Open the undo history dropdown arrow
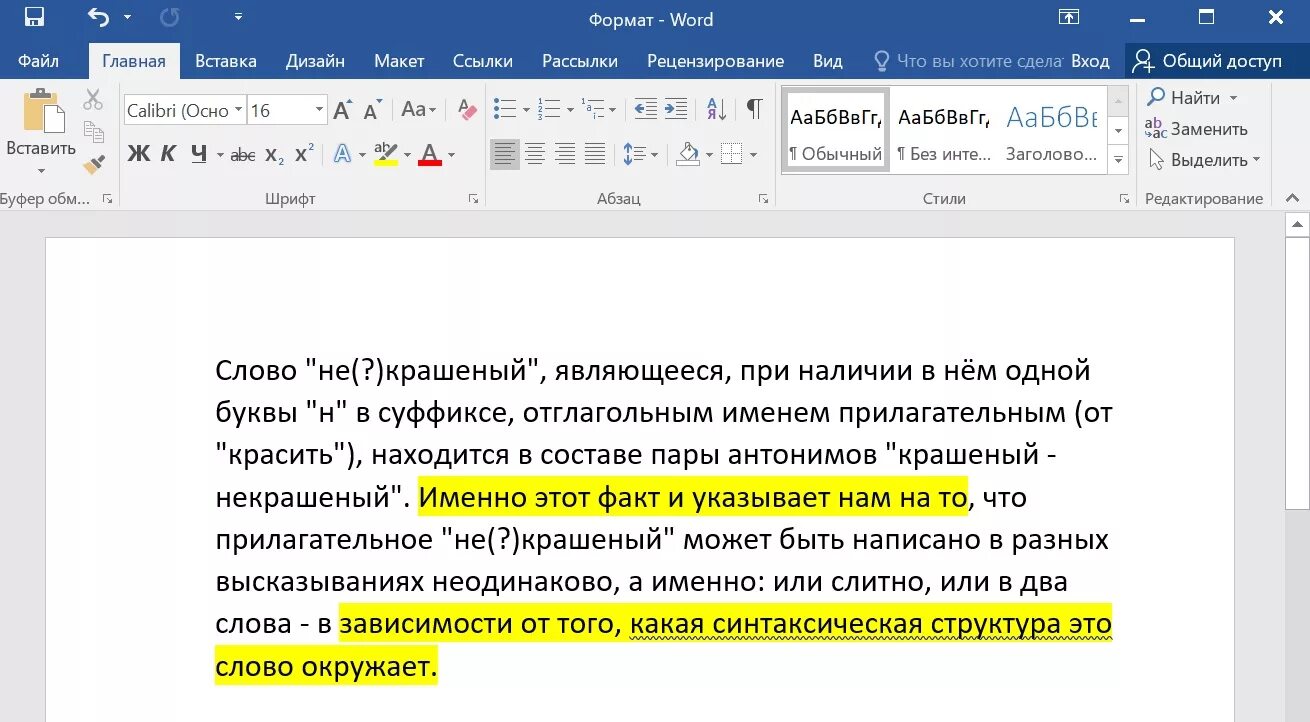This screenshot has height=722, width=1310. coord(127,17)
